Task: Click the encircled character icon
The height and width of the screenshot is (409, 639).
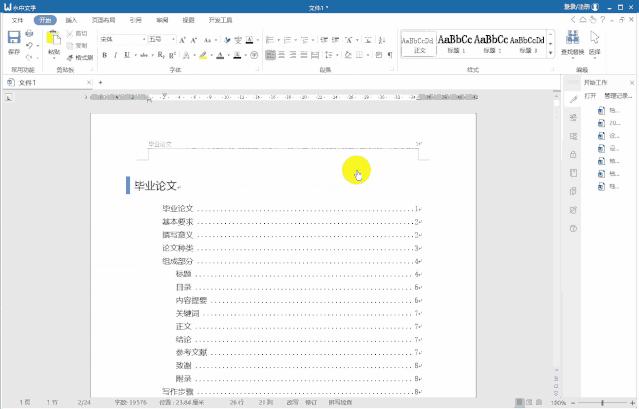Action: [254, 55]
